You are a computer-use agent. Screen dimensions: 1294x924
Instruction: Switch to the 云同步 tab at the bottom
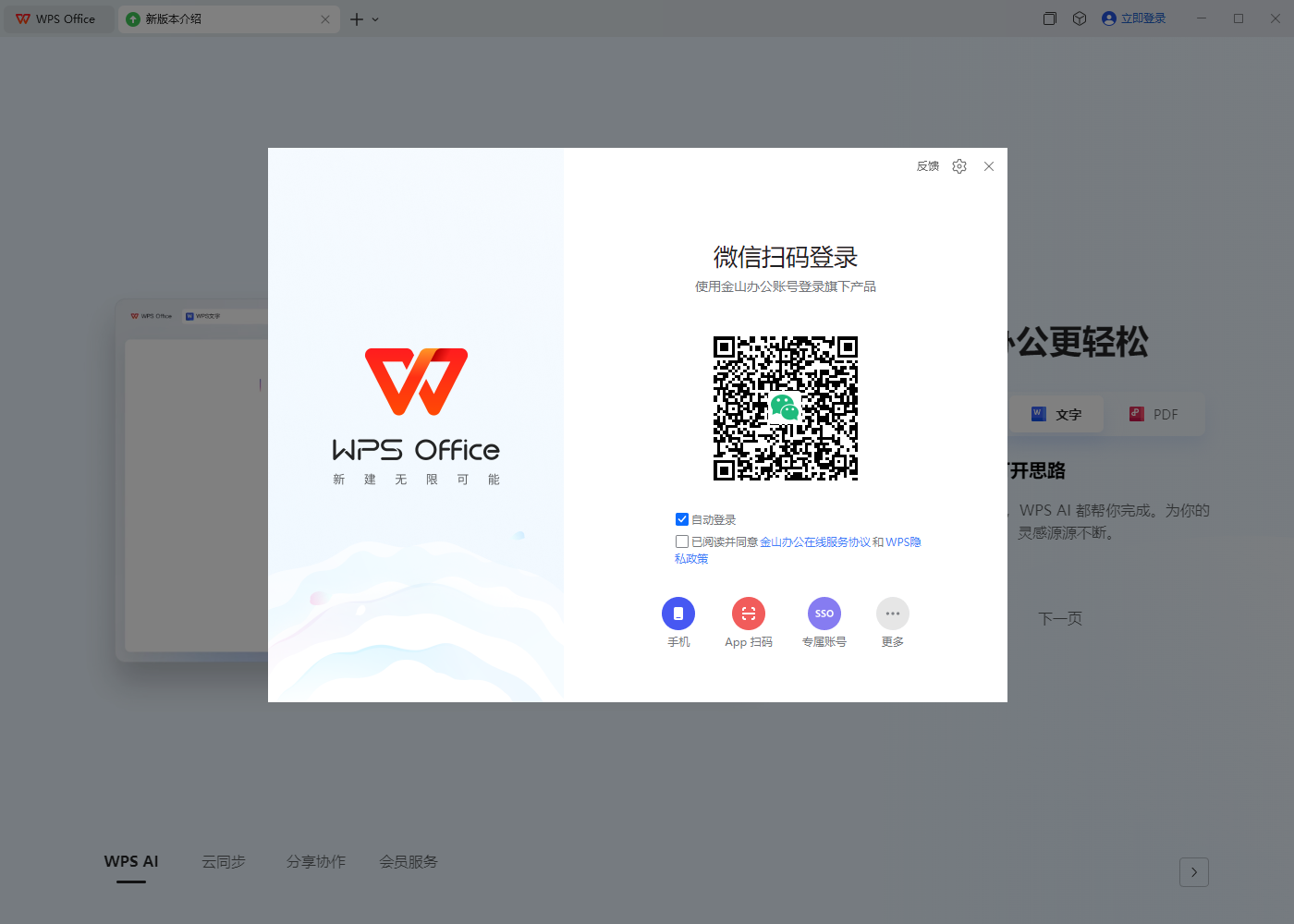tap(224, 861)
